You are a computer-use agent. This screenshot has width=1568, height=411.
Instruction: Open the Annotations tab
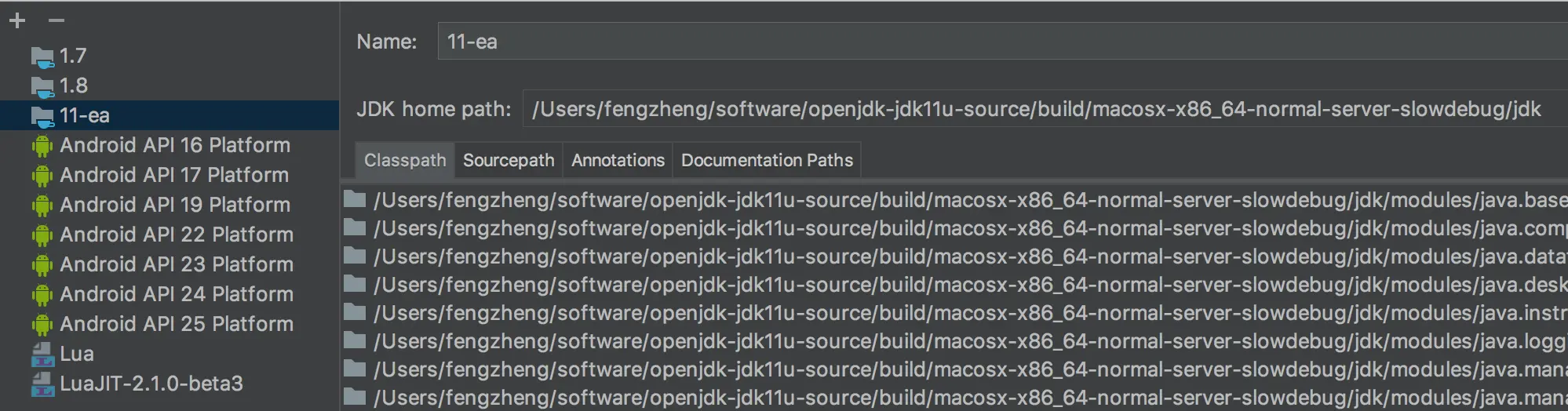[x=618, y=160]
